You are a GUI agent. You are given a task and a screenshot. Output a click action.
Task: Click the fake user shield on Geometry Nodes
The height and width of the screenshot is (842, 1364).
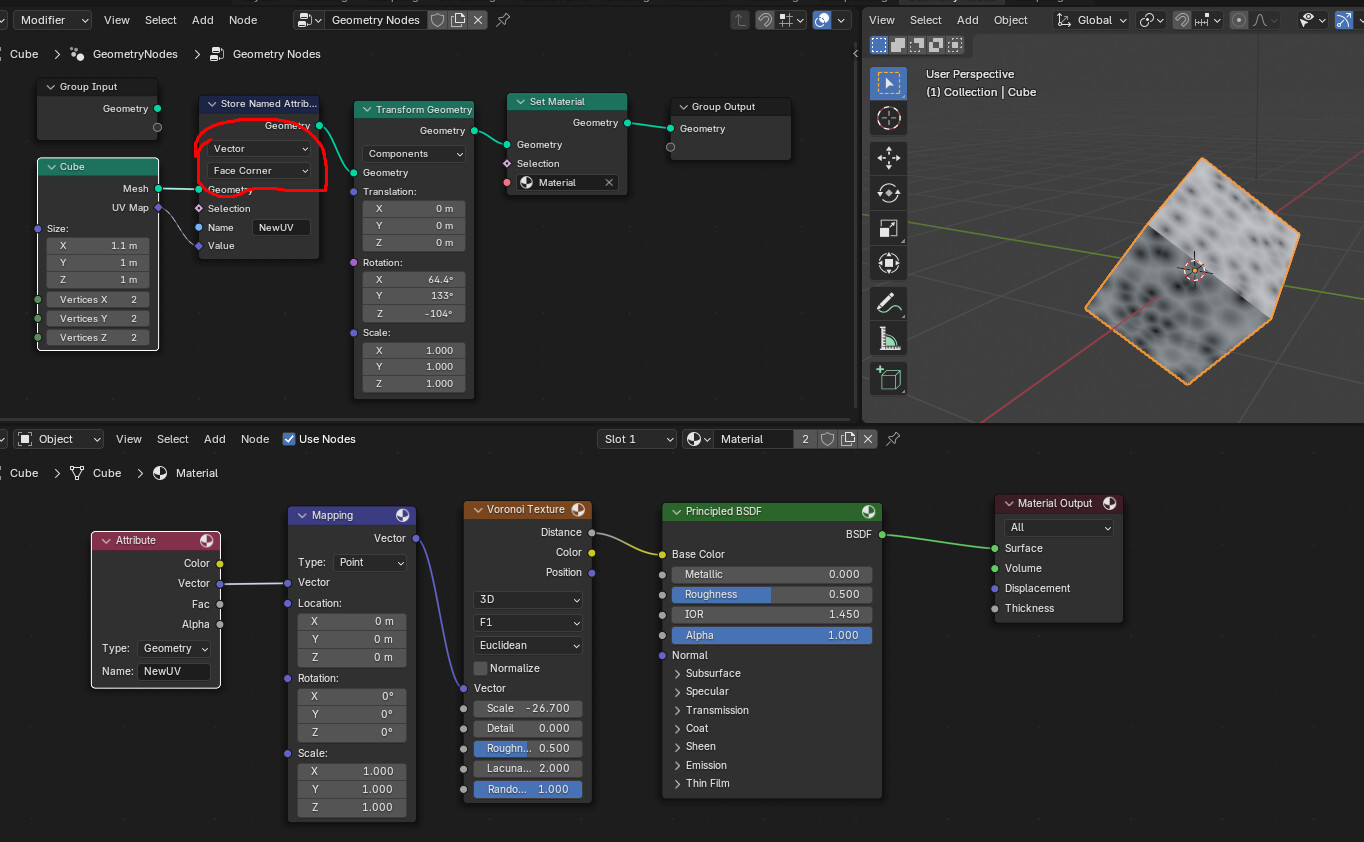(x=437, y=20)
